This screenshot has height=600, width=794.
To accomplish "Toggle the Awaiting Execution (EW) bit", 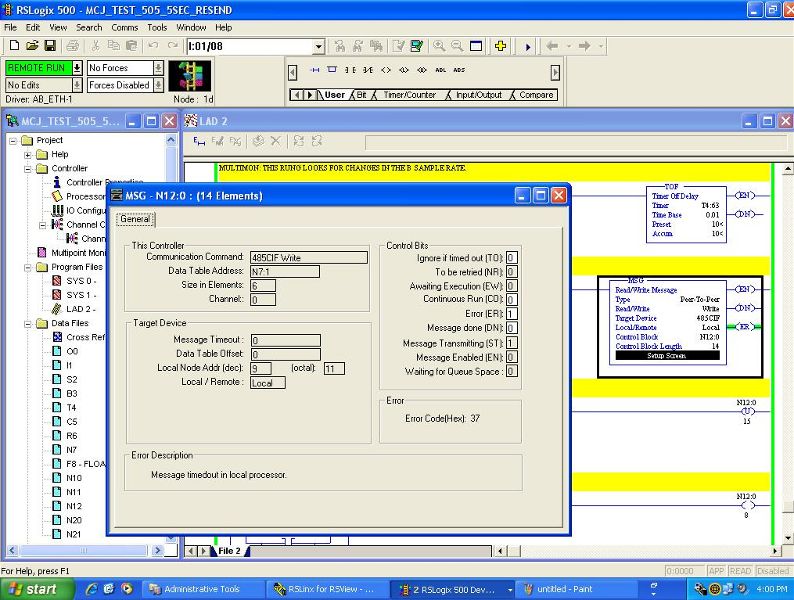I will pyautogui.click(x=511, y=286).
